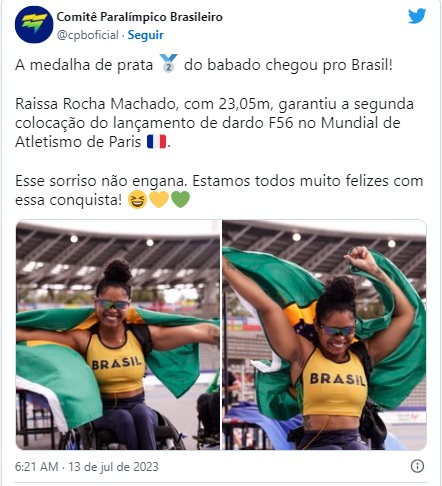The image size is (442, 486).
Task: Click the laughing face emoji
Action: 137,200
